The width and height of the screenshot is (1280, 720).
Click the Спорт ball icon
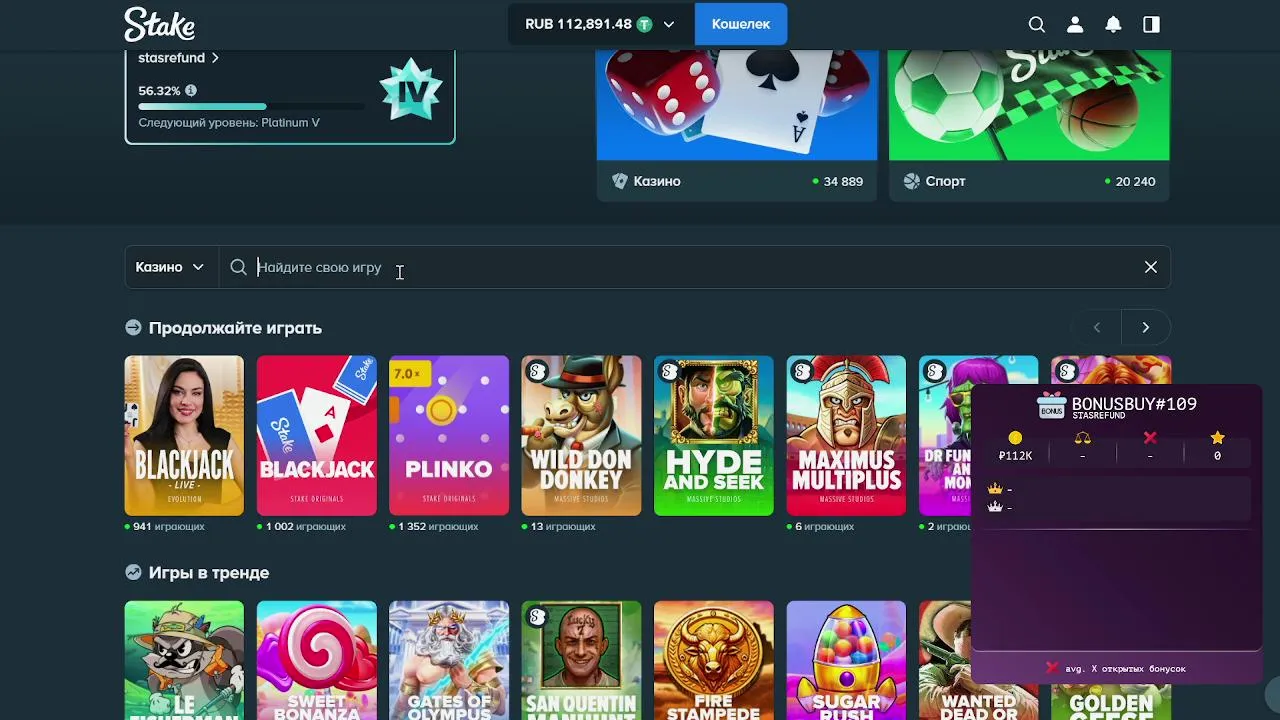911,181
